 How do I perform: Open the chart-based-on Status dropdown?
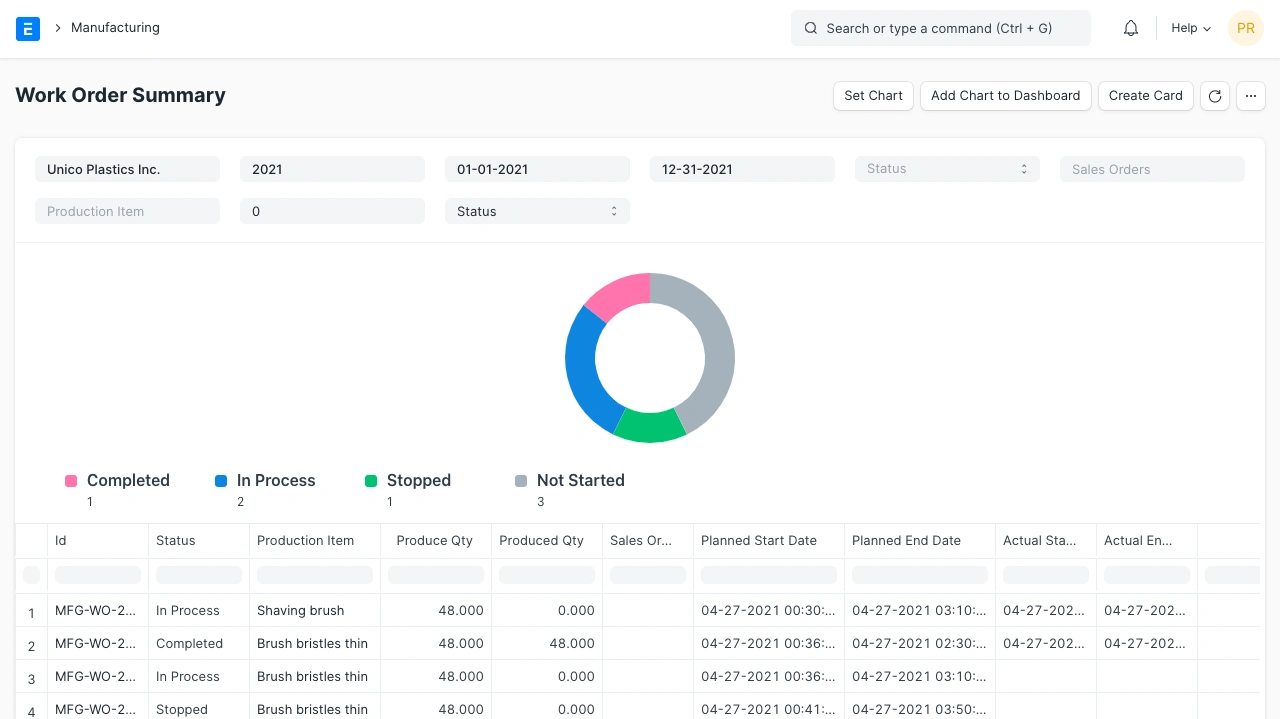[x=537, y=211]
